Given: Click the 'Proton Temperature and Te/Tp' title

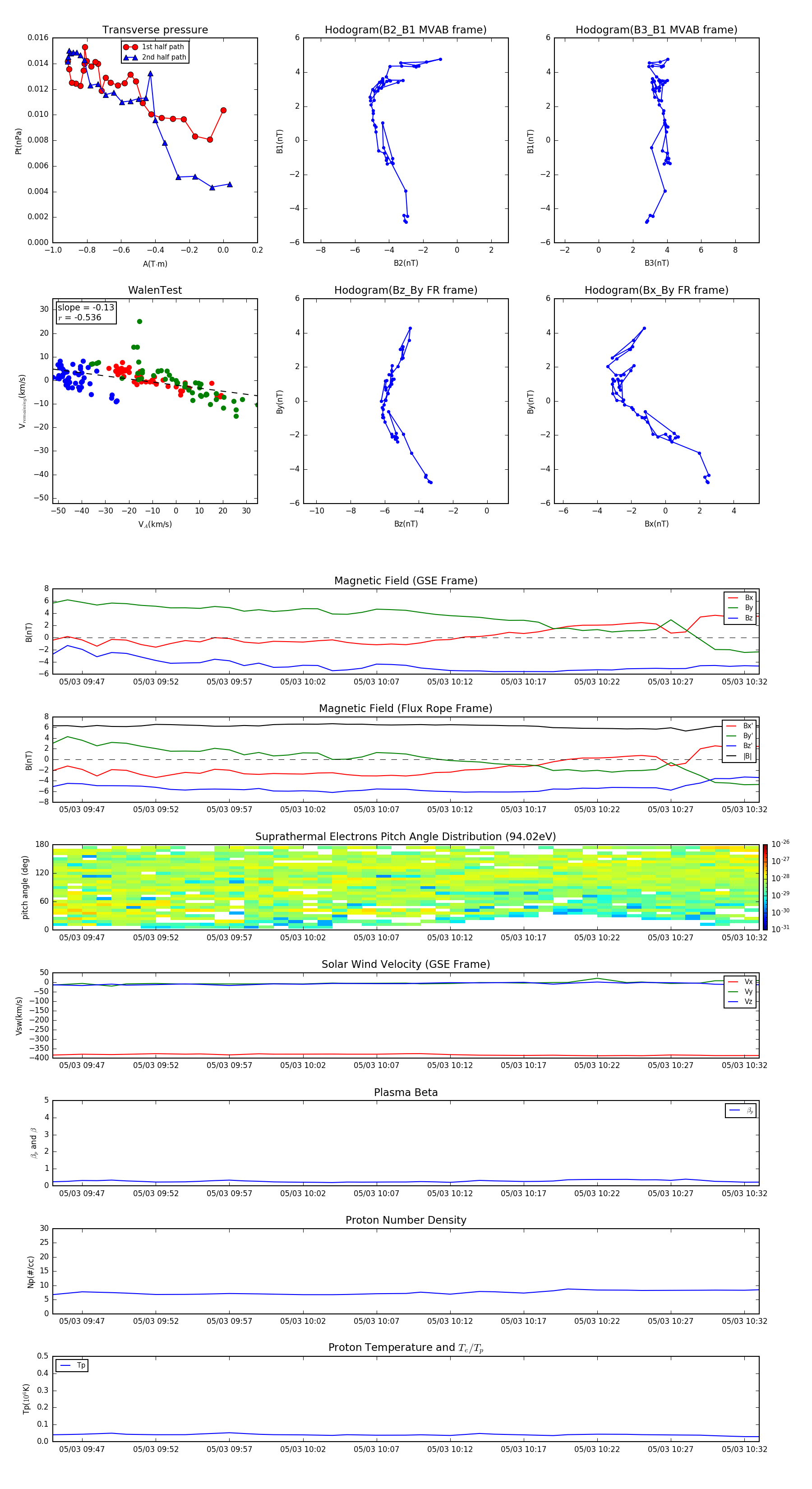Looking at the screenshot, I should [406, 1348].
